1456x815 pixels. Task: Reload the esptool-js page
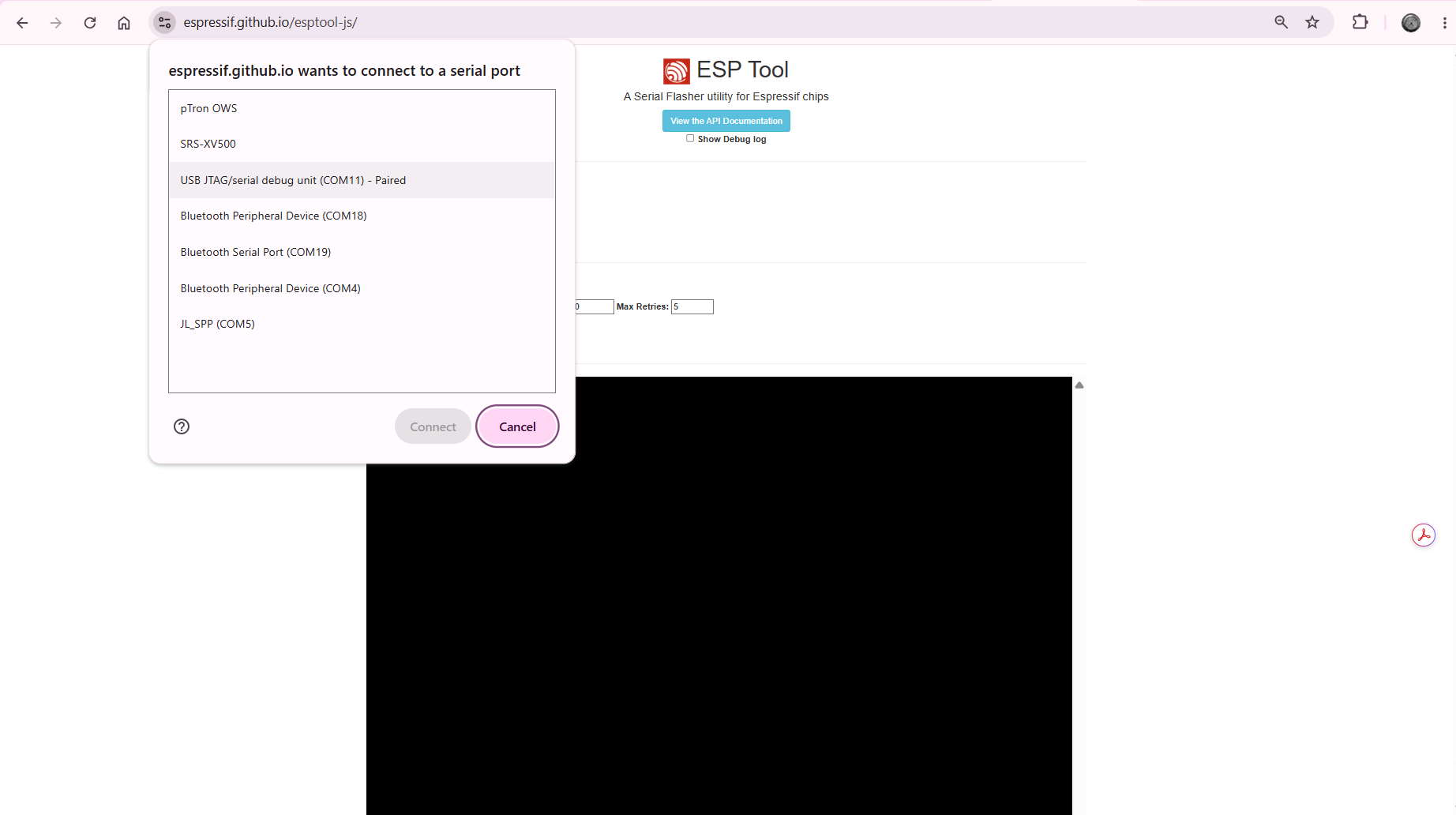tap(90, 23)
